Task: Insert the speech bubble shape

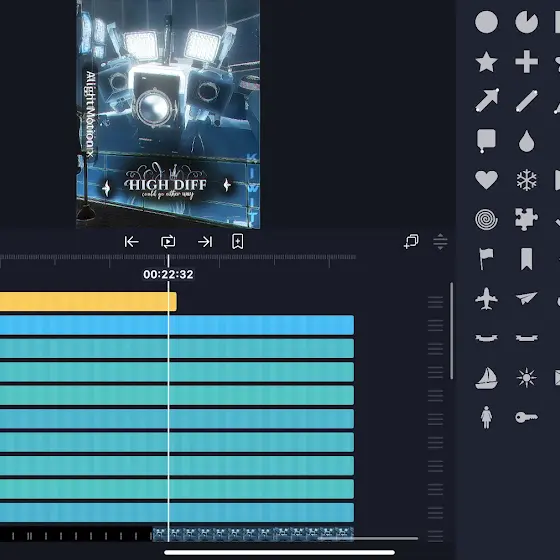Action: click(486, 141)
